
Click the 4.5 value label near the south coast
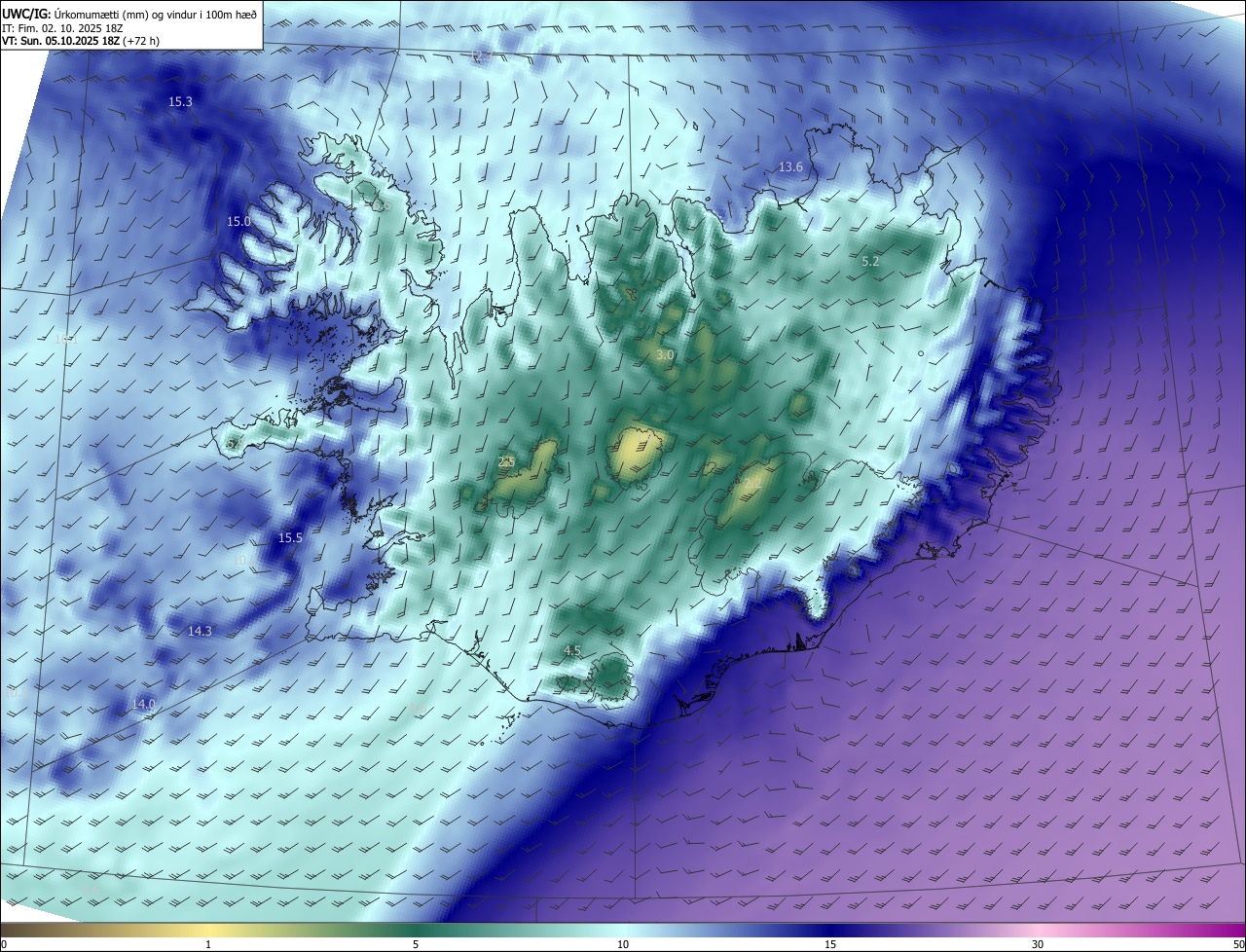coord(572,651)
